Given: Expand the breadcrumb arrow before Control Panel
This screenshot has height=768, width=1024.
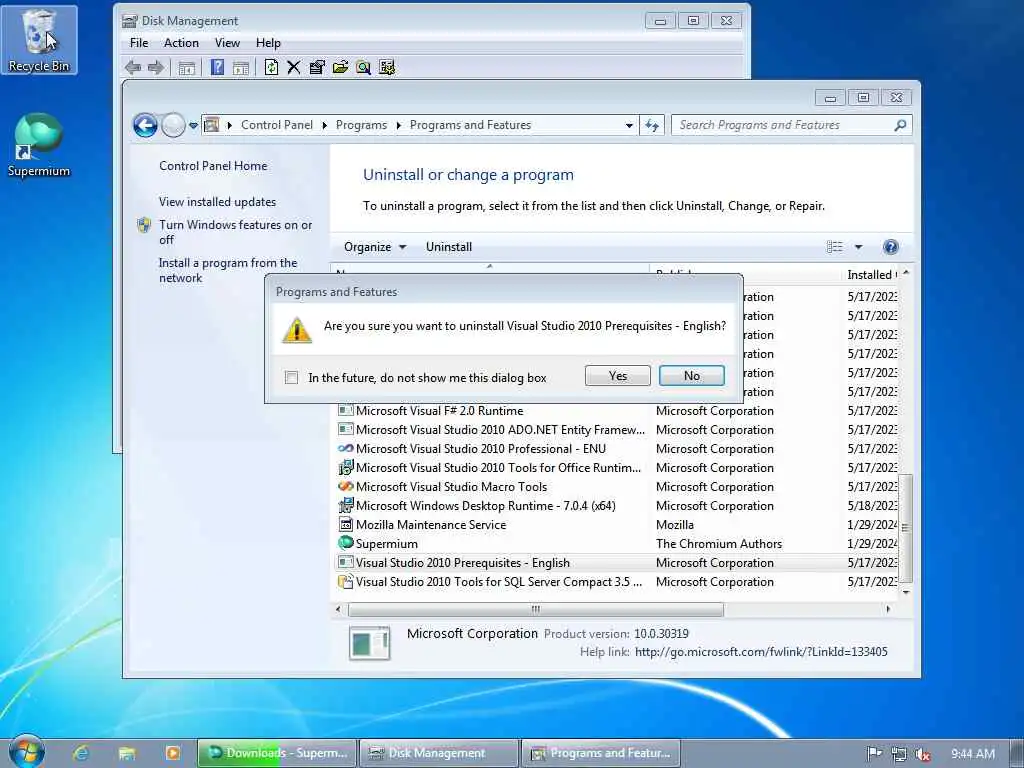Looking at the screenshot, I should coord(229,125).
